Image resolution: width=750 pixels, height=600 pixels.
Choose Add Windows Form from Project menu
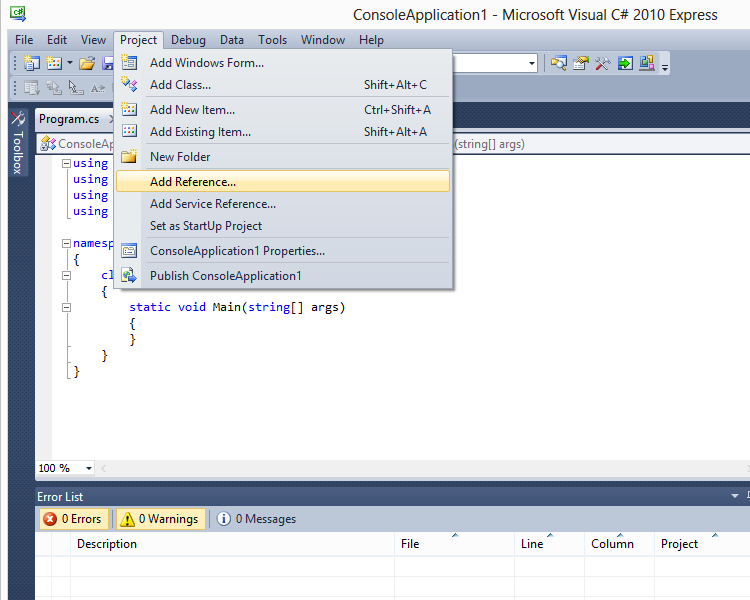coord(283,63)
